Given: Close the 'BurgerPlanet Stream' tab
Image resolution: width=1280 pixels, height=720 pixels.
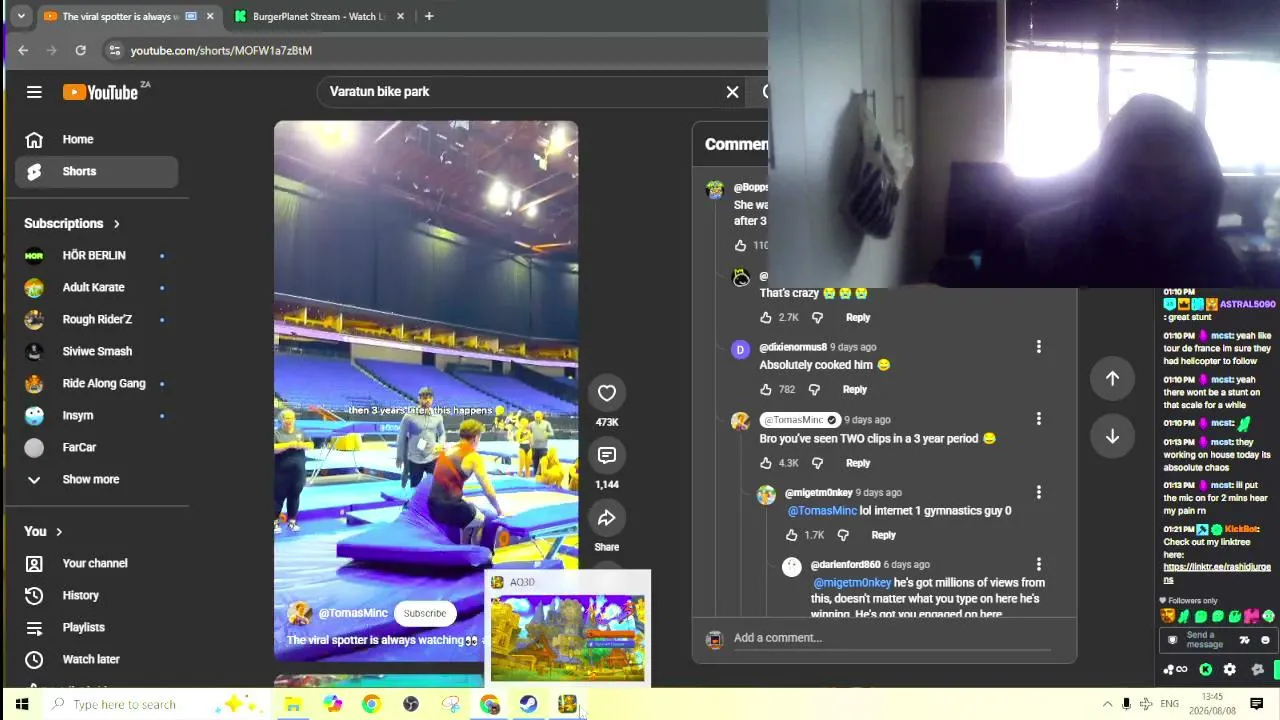Looking at the screenshot, I should tap(400, 16).
